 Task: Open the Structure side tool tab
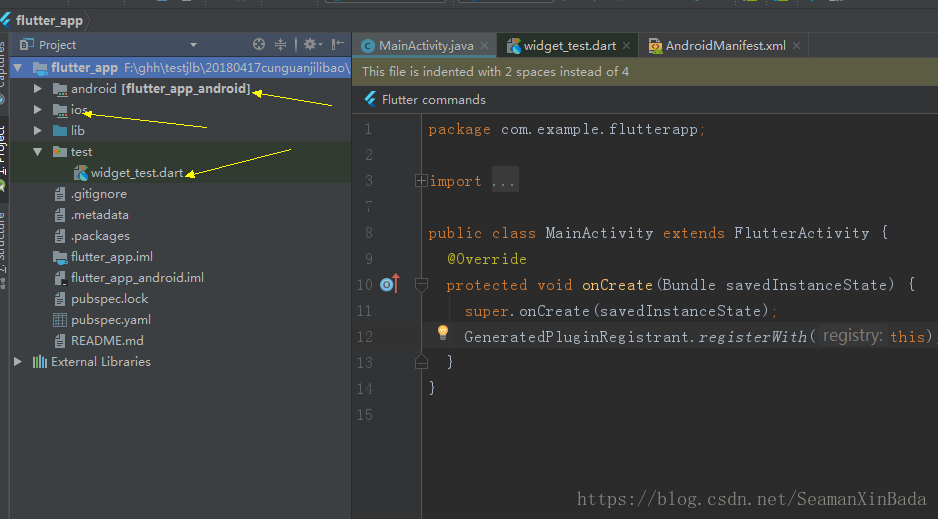[3, 250]
